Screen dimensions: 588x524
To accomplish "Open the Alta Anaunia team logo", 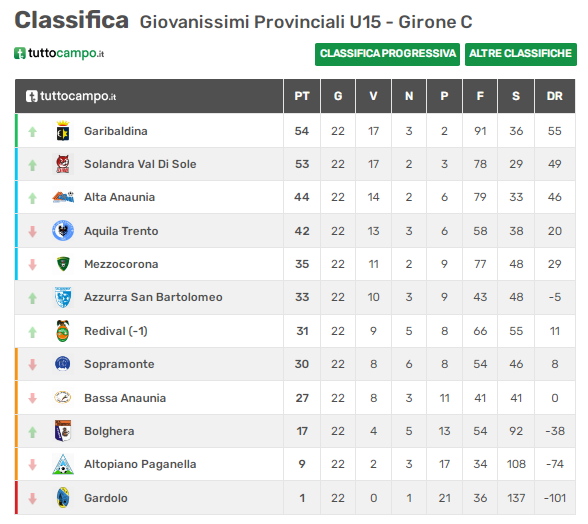I will [63, 197].
